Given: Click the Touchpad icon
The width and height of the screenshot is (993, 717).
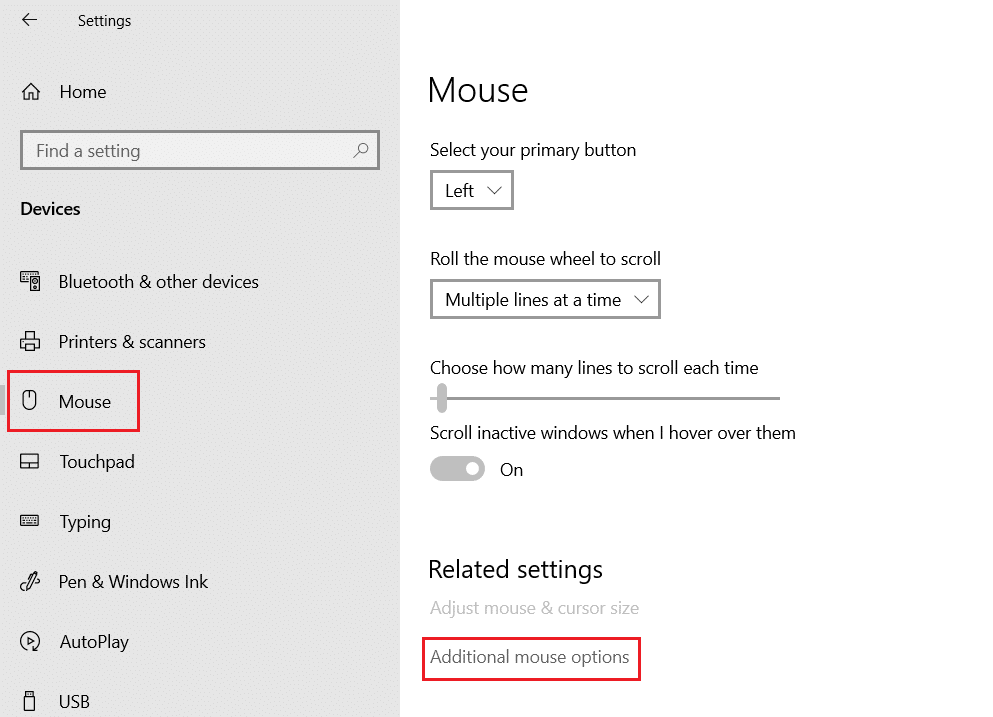Looking at the screenshot, I should (30, 461).
